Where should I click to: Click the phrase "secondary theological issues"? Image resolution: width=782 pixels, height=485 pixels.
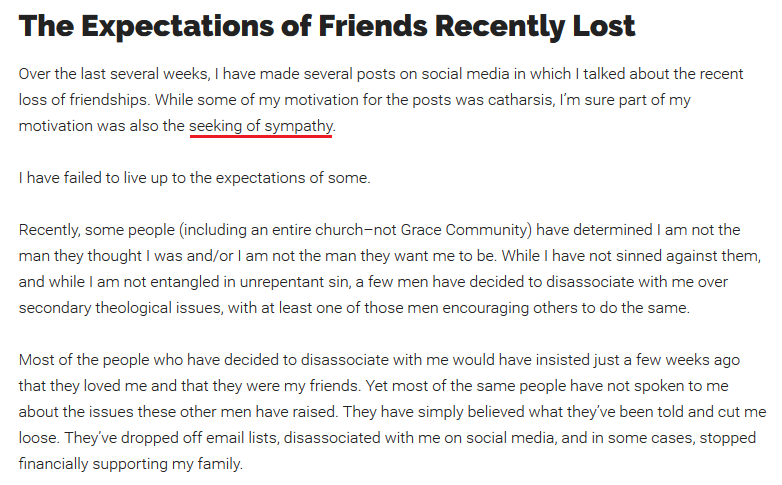120,307
